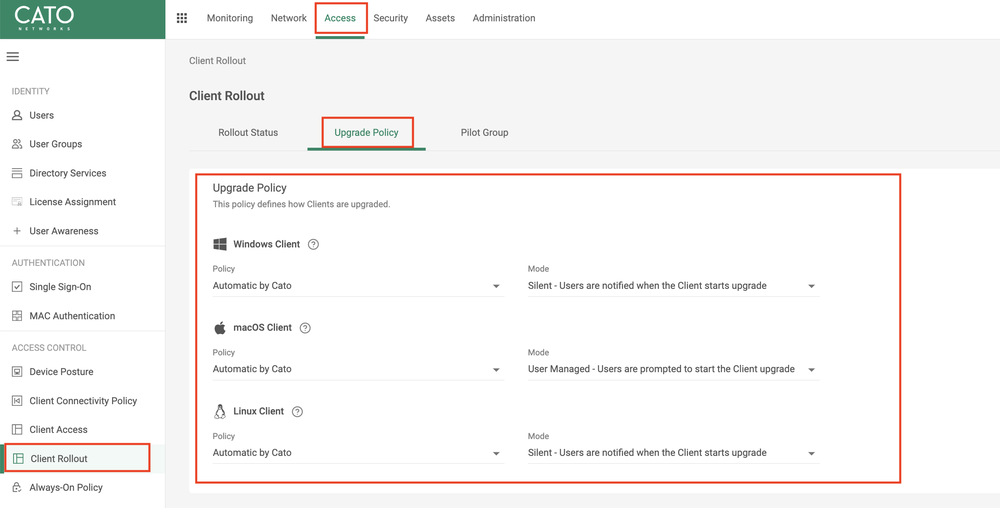This screenshot has width=1000, height=508.
Task: Collapse sidebar with hamburger menu icon
Action: 13,57
